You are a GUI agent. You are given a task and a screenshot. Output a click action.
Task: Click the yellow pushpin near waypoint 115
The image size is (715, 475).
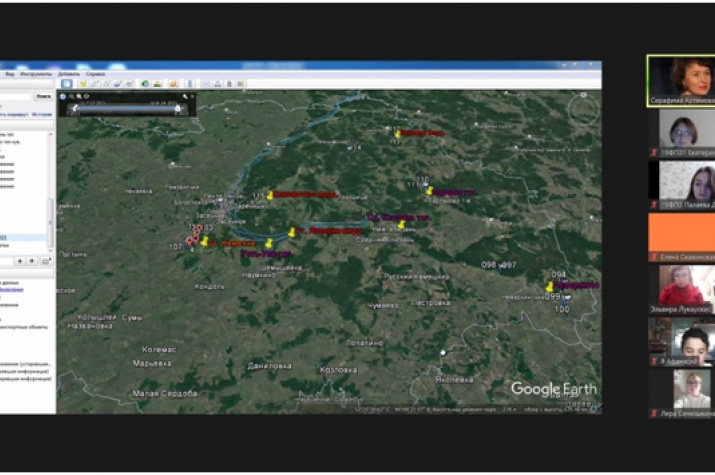[x=270, y=195]
